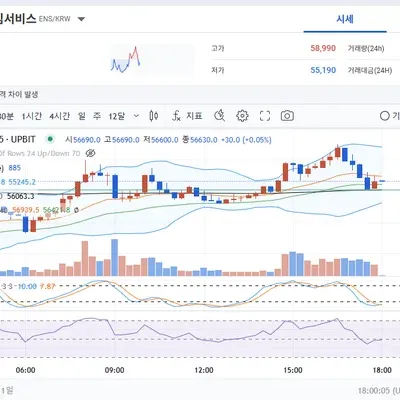Image resolution: width=400 pixels, height=400 pixels.
Task: Click the 12:00 time axis label
Action: (204, 370)
